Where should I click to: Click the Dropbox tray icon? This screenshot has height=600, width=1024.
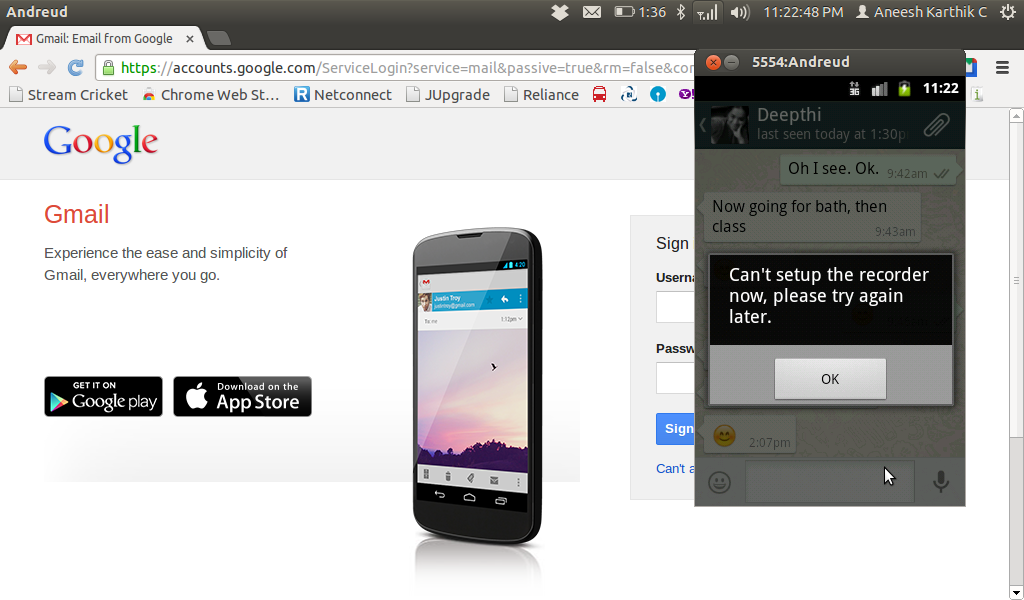(x=560, y=12)
